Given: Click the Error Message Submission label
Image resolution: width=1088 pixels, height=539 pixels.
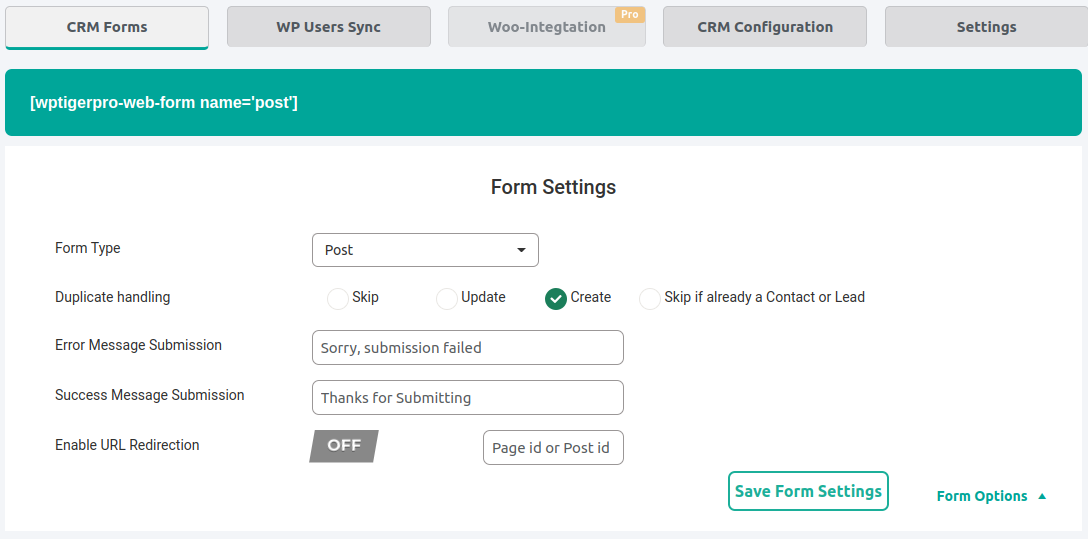Looking at the screenshot, I should [x=138, y=345].
